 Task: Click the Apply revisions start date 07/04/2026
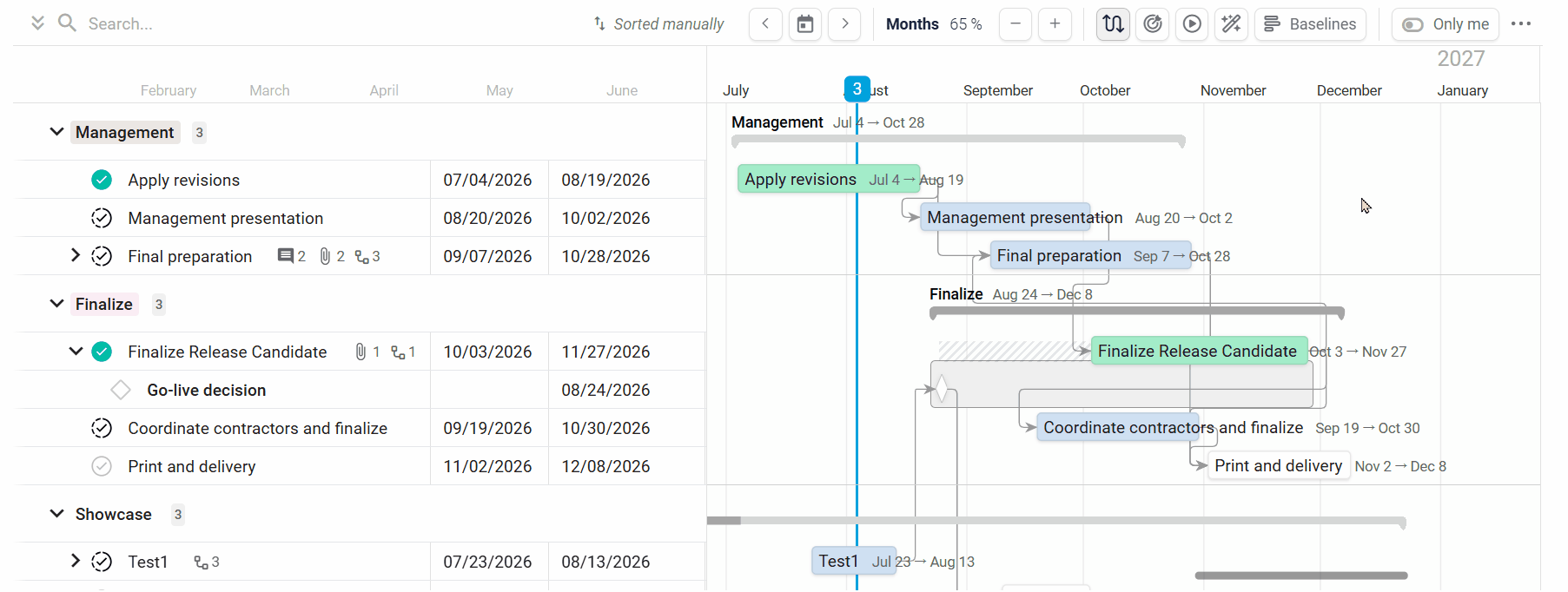coord(487,180)
